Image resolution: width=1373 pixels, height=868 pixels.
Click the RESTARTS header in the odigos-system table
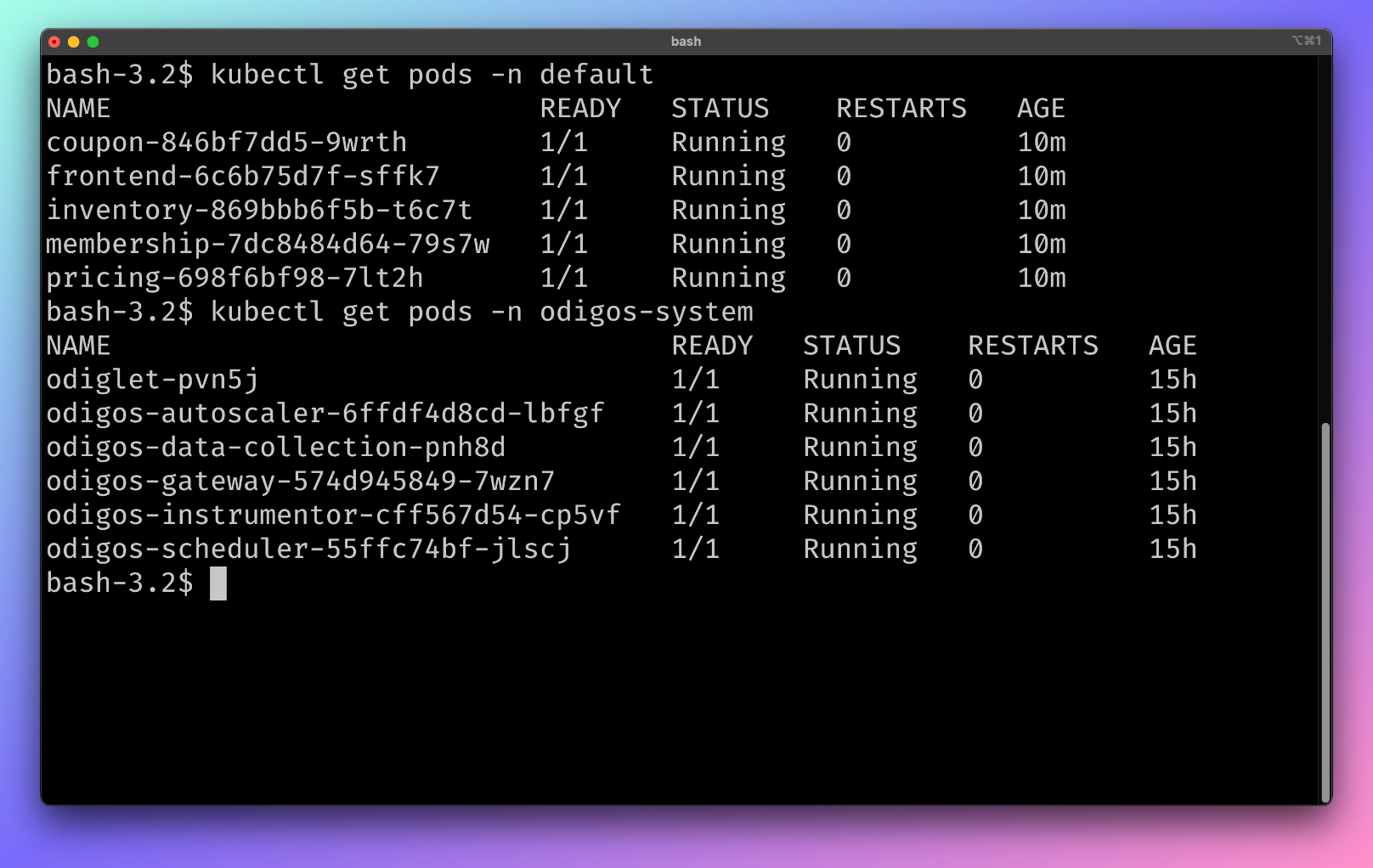(x=1033, y=346)
